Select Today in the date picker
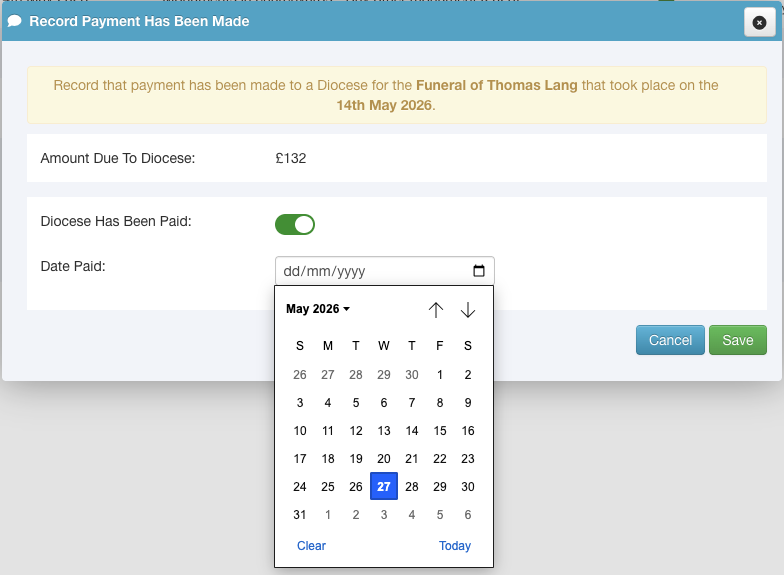784x575 pixels. [454, 546]
